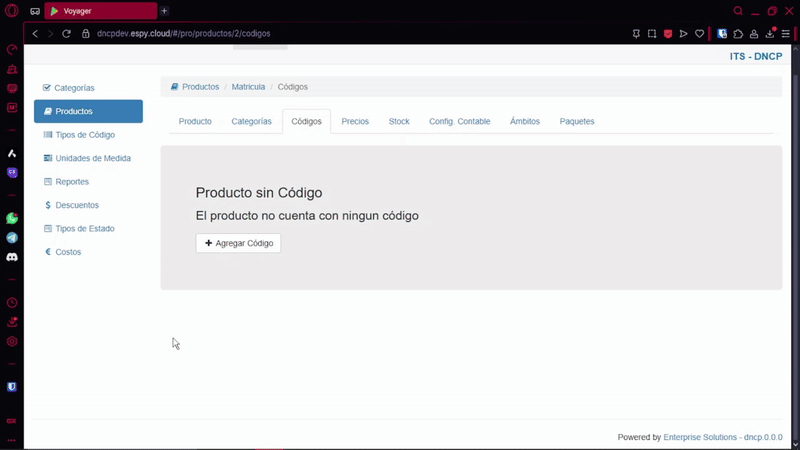Reload the current page
Viewport: 800px width, 450px height.
66,34
